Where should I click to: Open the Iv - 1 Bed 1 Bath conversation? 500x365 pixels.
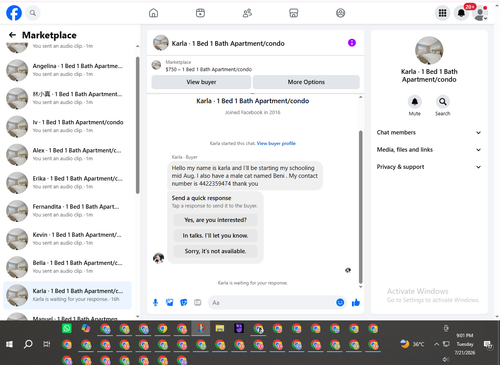68,126
